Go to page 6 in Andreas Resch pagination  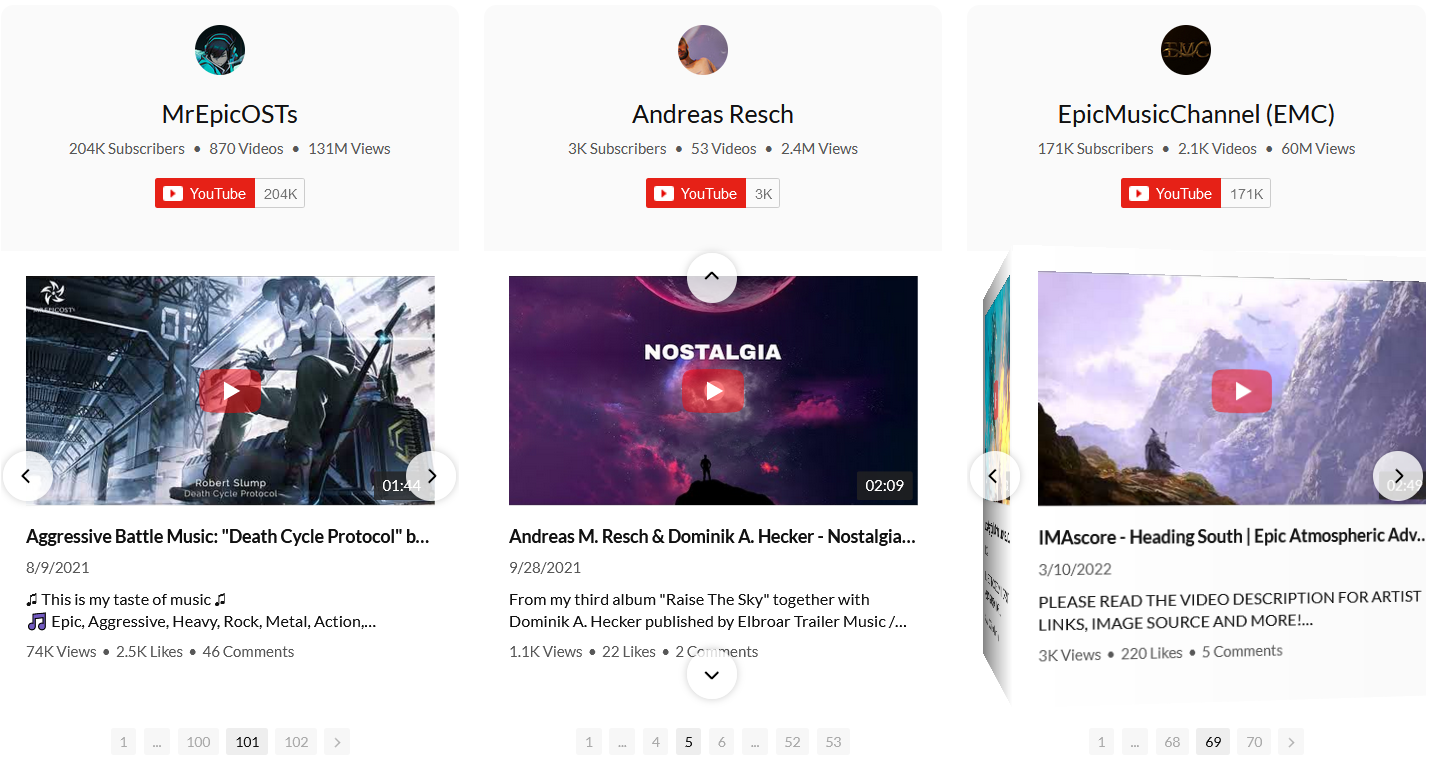pos(721,742)
